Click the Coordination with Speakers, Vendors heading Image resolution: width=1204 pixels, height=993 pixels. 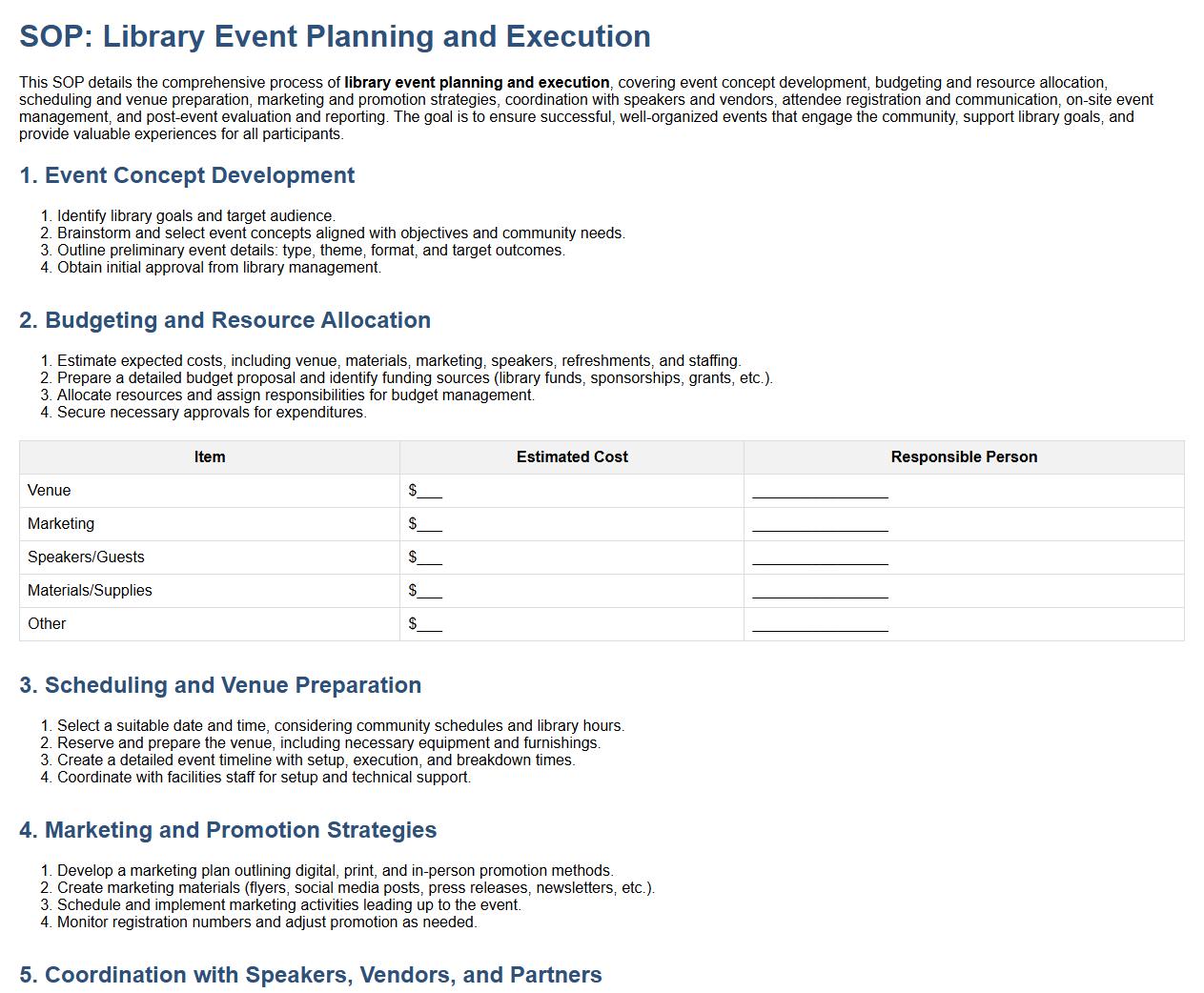[311, 975]
